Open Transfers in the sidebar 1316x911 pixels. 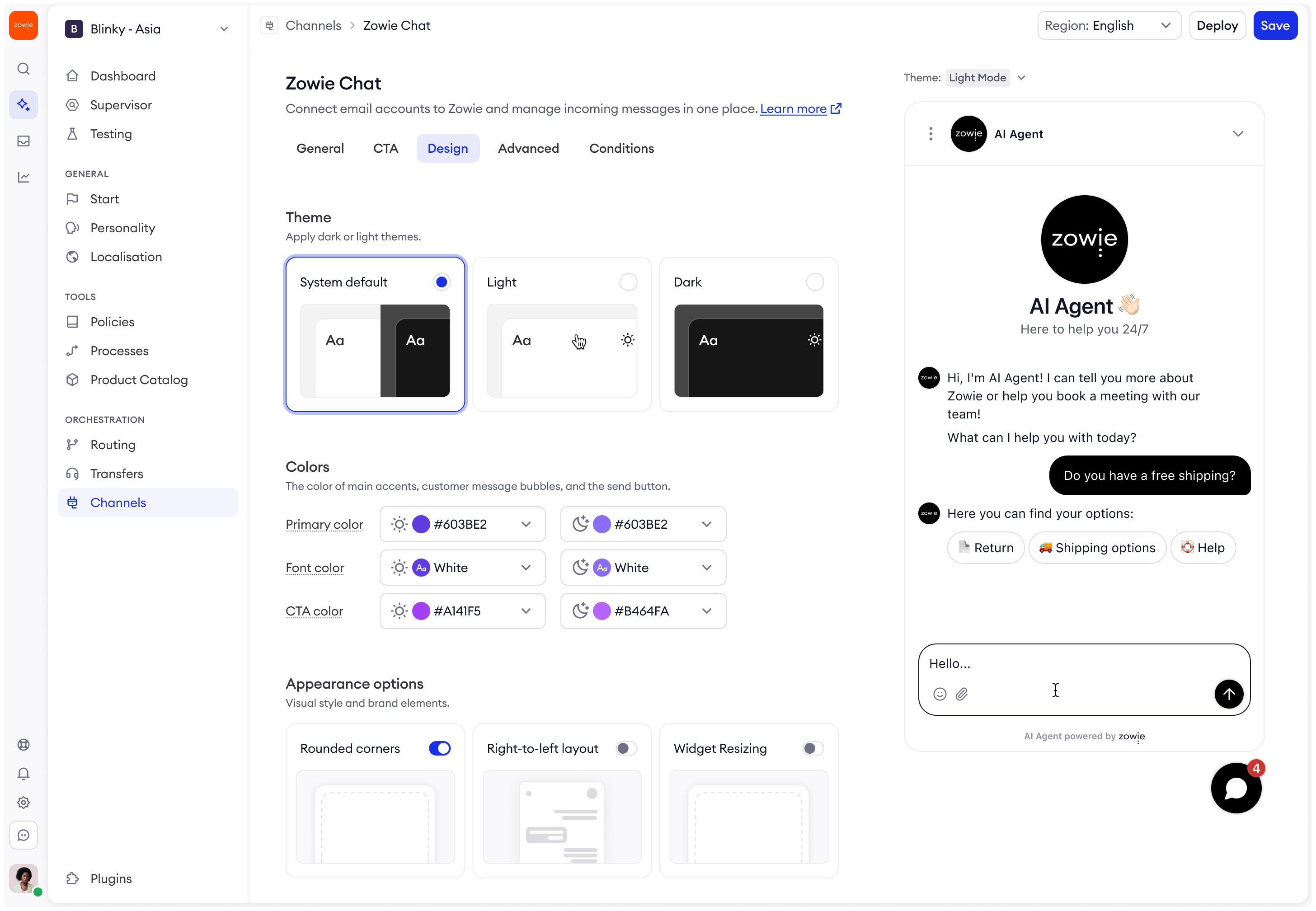pos(148,474)
